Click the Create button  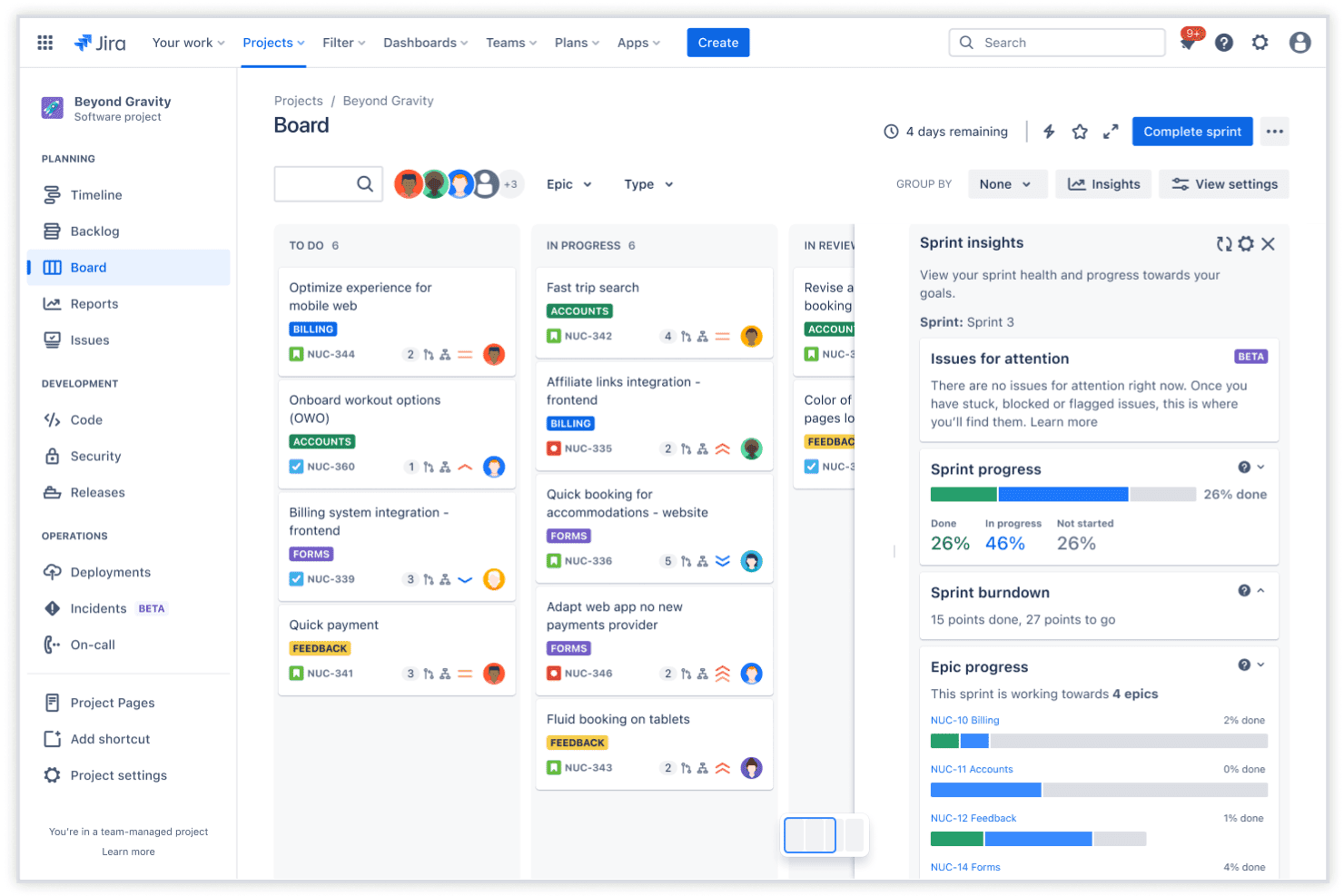pos(718,43)
